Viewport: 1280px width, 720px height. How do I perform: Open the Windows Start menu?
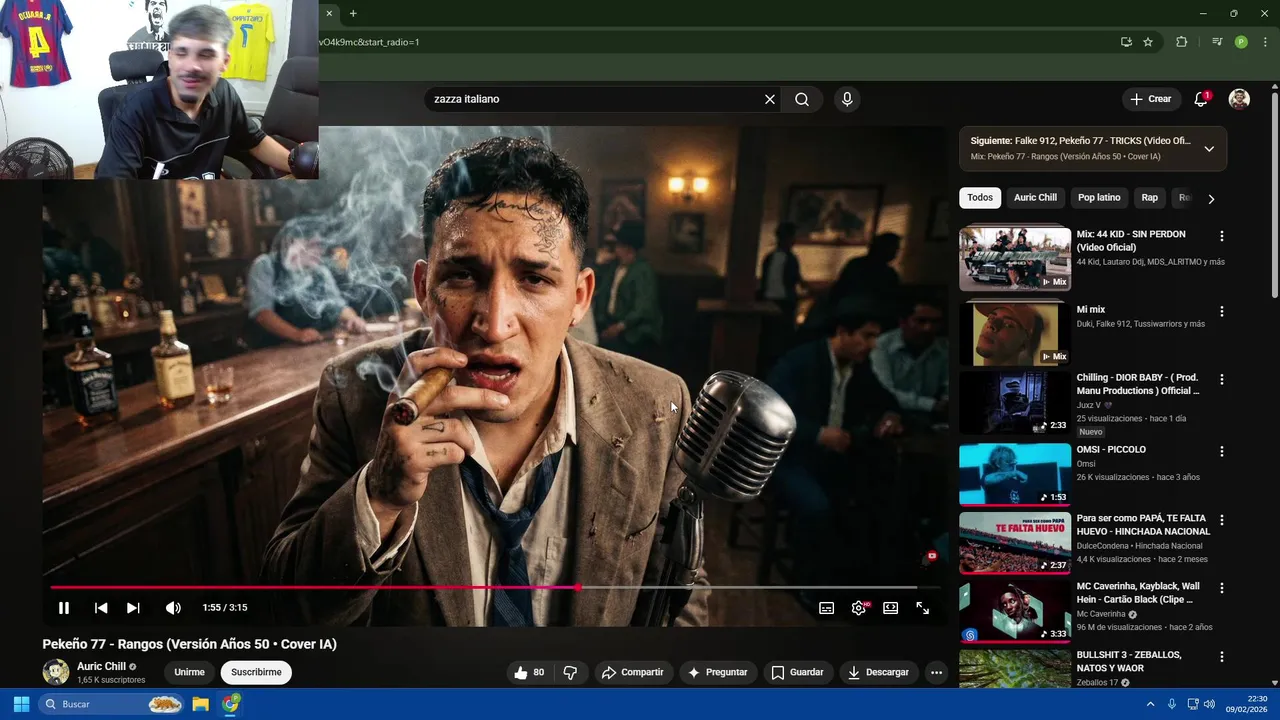coord(21,704)
